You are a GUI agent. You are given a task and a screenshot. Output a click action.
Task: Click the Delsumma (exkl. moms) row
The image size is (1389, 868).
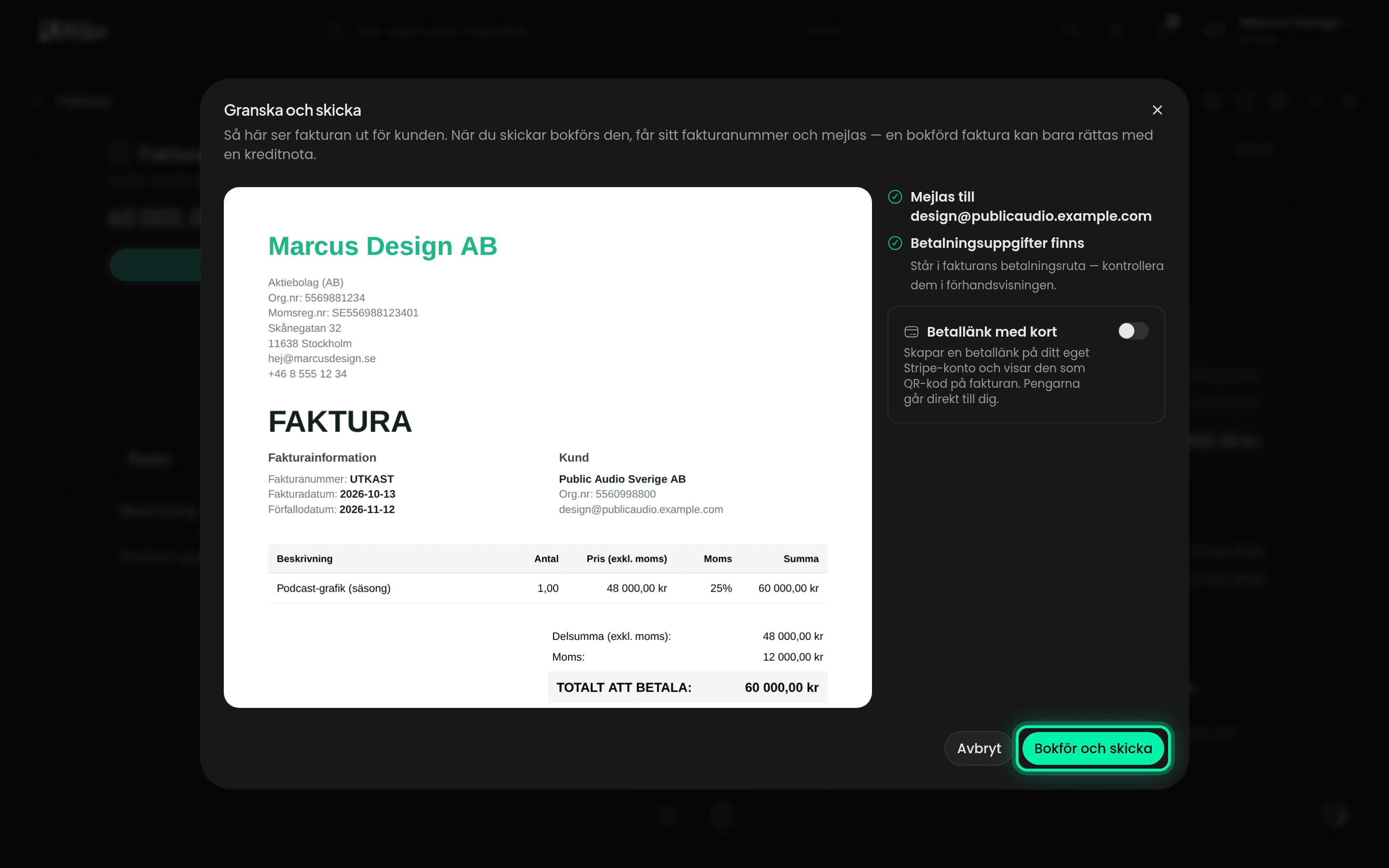coord(687,636)
